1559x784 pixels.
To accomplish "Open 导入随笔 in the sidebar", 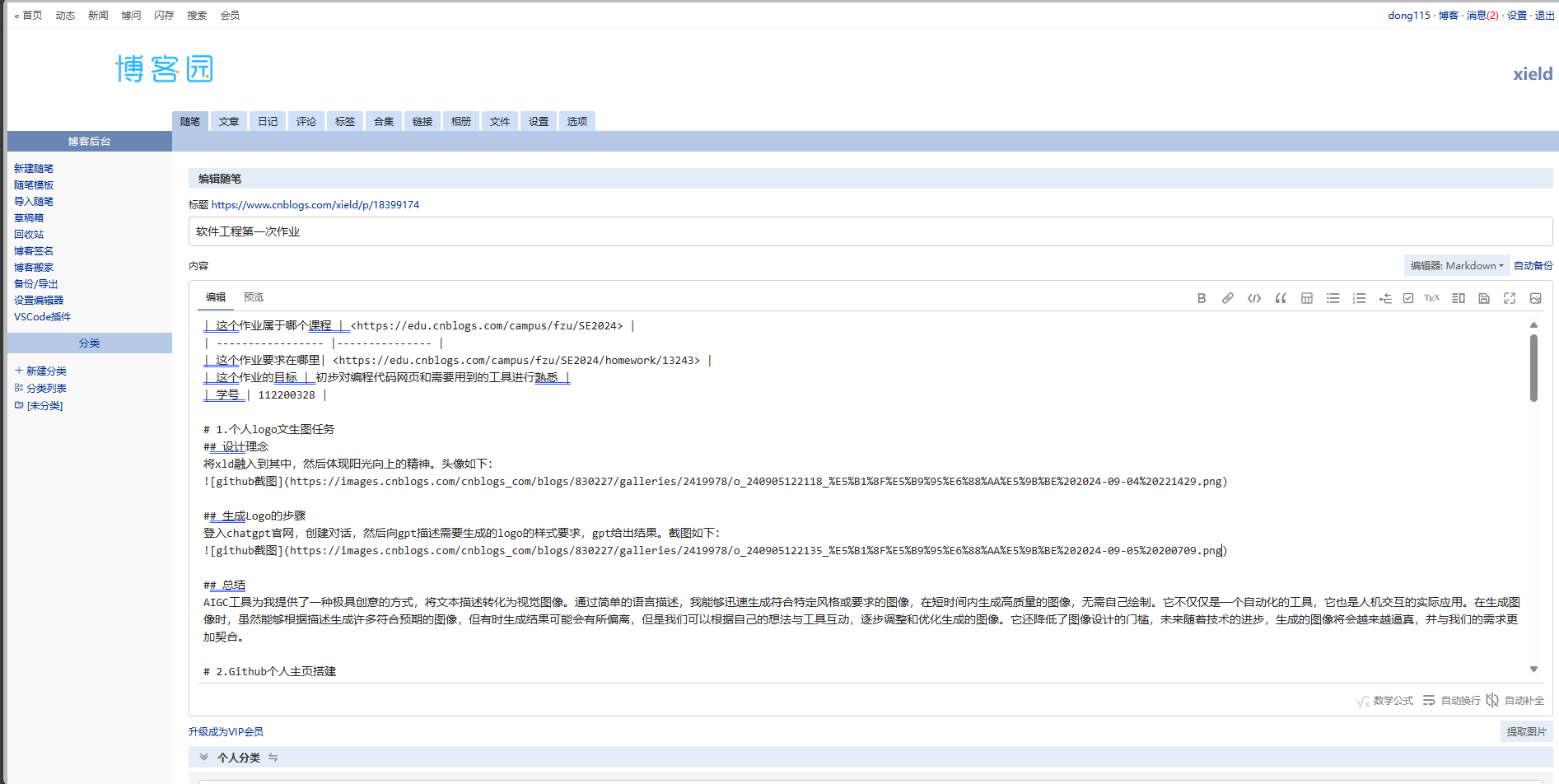I will click(x=34, y=201).
